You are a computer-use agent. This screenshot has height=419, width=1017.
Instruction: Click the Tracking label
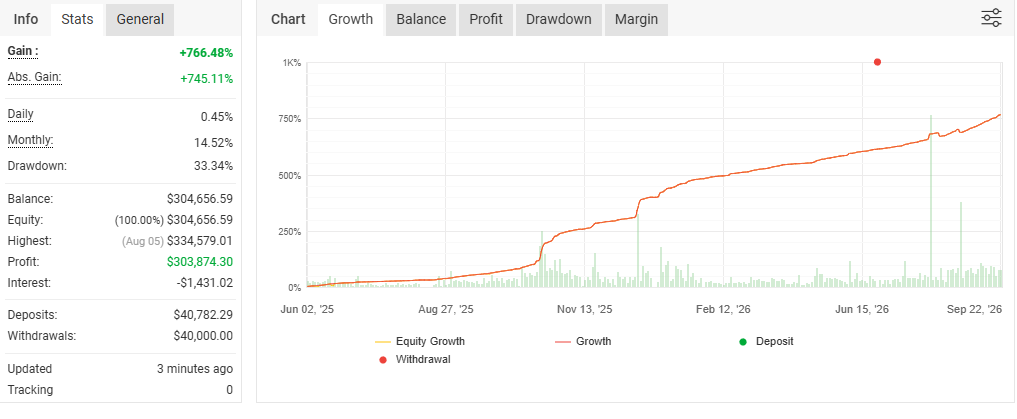tap(30, 390)
